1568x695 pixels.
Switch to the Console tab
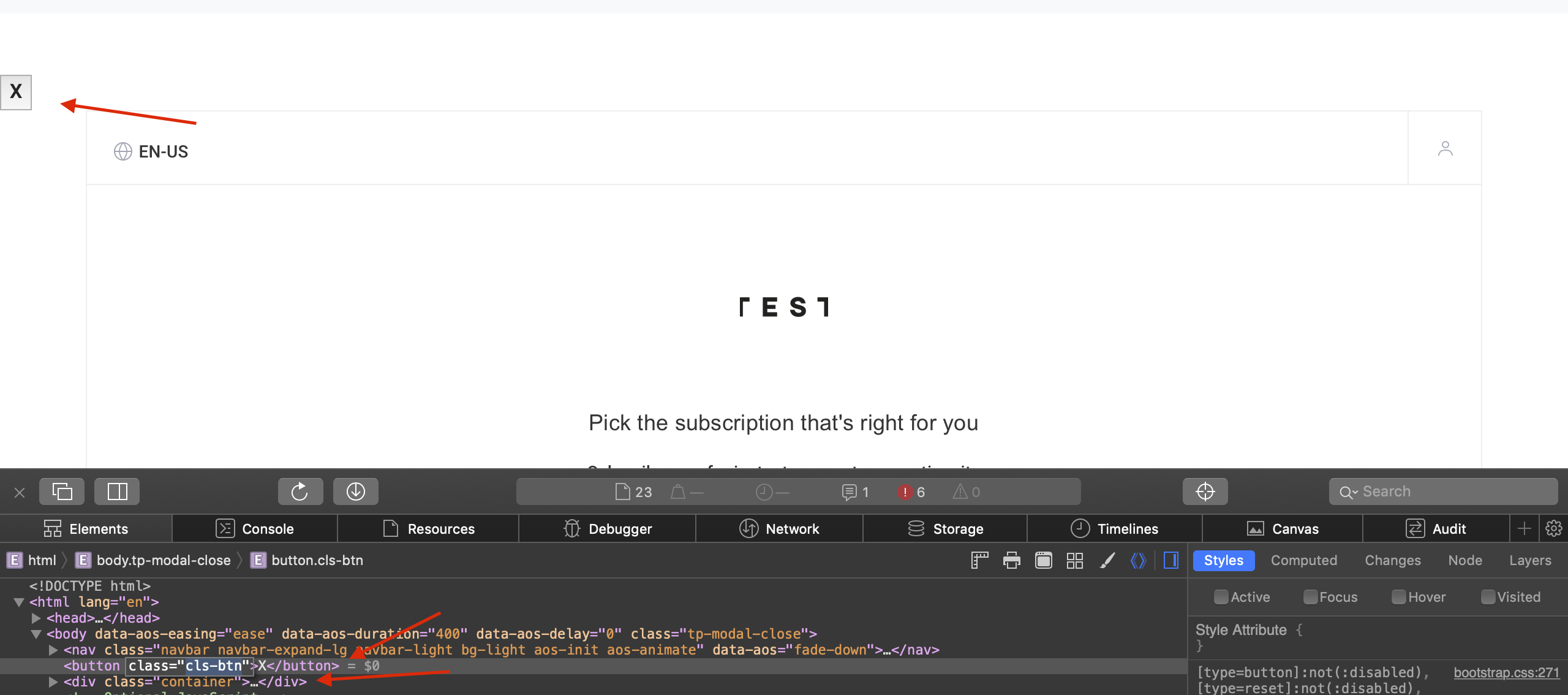pyautogui.click(x=255, y=528)
